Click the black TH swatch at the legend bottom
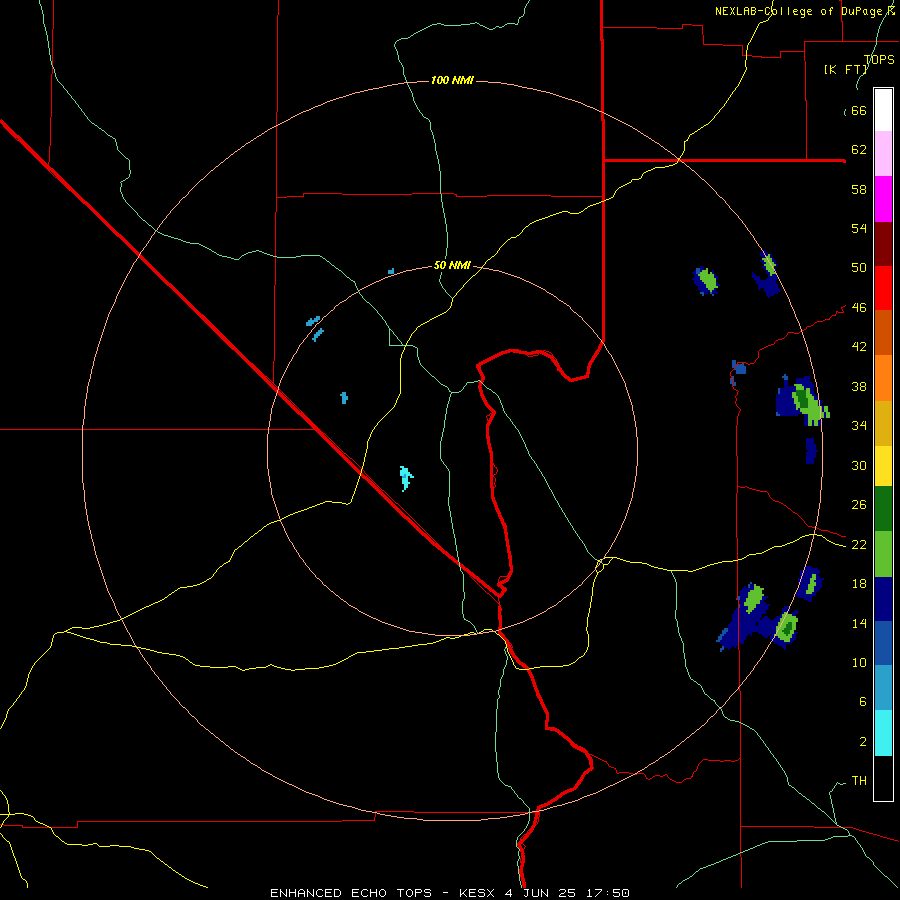Screen dimensions: 900x900 (x=883, y=778)
